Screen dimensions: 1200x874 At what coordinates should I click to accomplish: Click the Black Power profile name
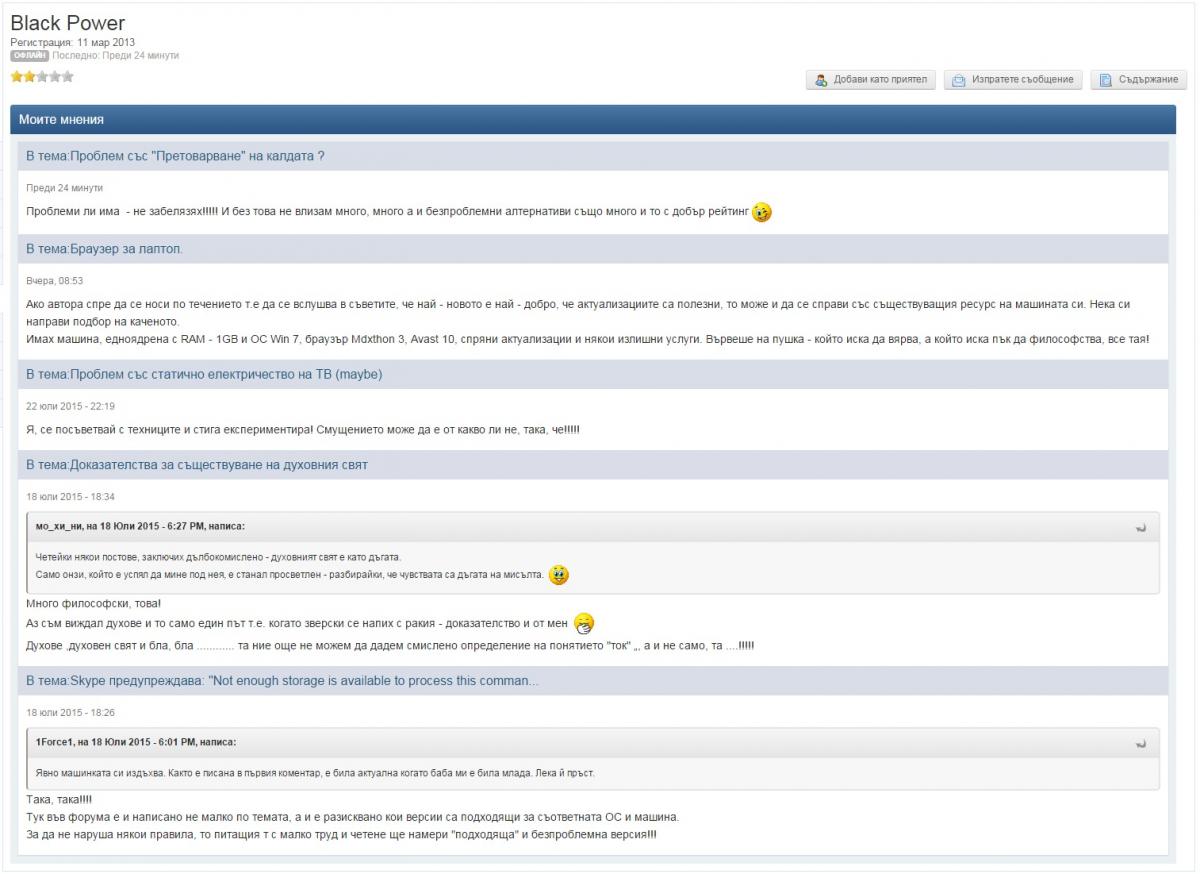(68, 24)
